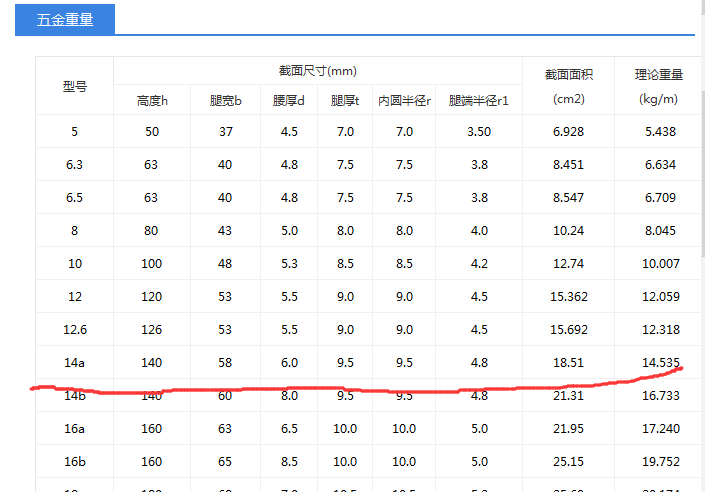705x492 pixels.
Task: Select model cell 6.3
Action: [x=74, y=165]
